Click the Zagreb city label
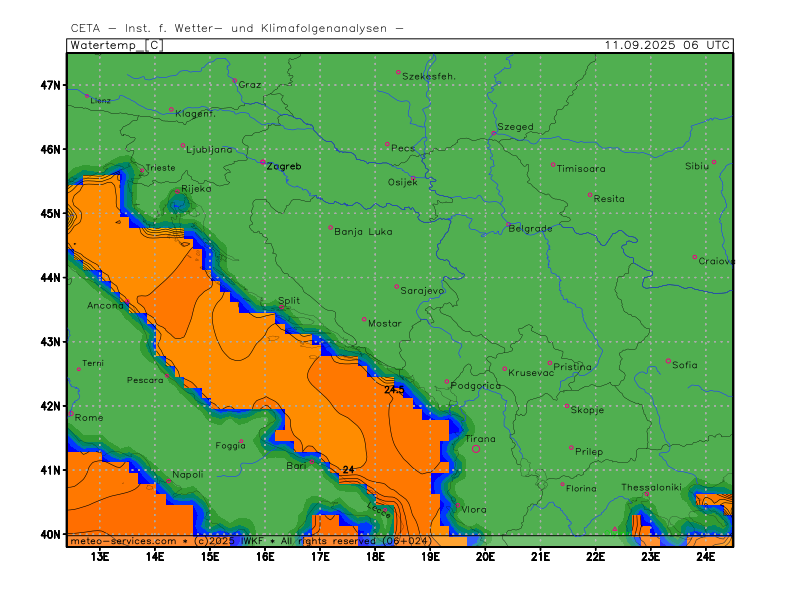Viewport: 800px width, 600px height. (284, 166)
